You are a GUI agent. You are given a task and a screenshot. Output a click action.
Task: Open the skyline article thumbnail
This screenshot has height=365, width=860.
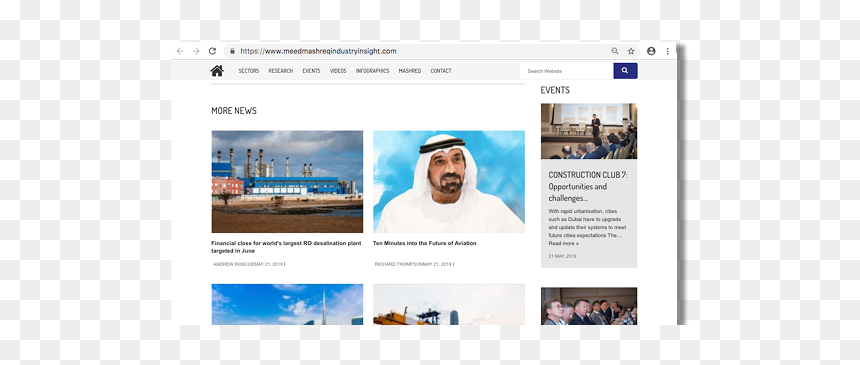(287, 304)
